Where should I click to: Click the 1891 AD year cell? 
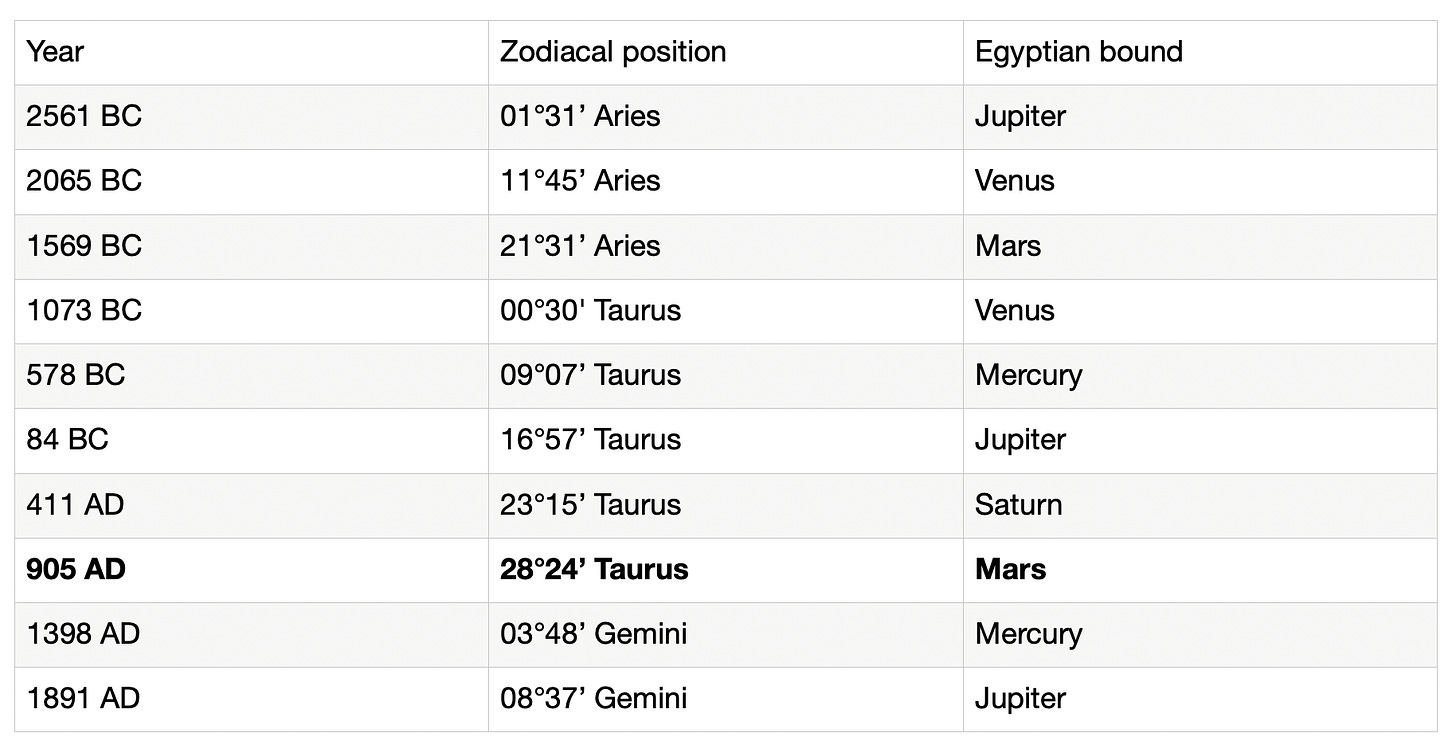click(252, 700)
